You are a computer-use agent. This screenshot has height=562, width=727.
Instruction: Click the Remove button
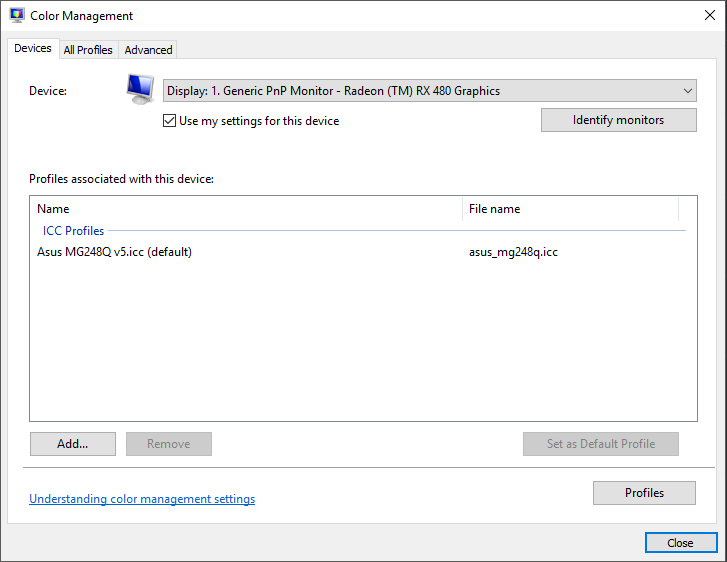tap(169, 444)
